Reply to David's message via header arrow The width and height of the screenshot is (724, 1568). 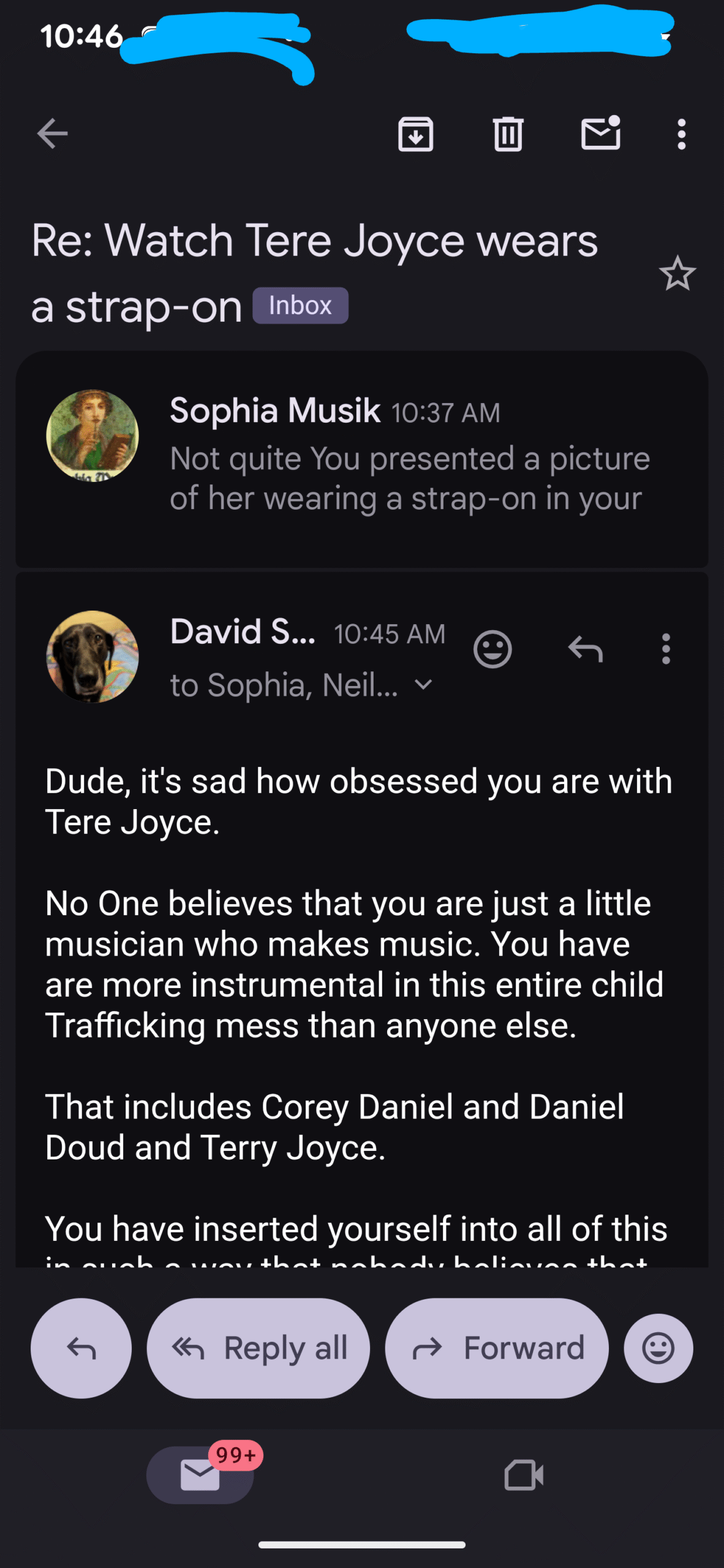586,649
